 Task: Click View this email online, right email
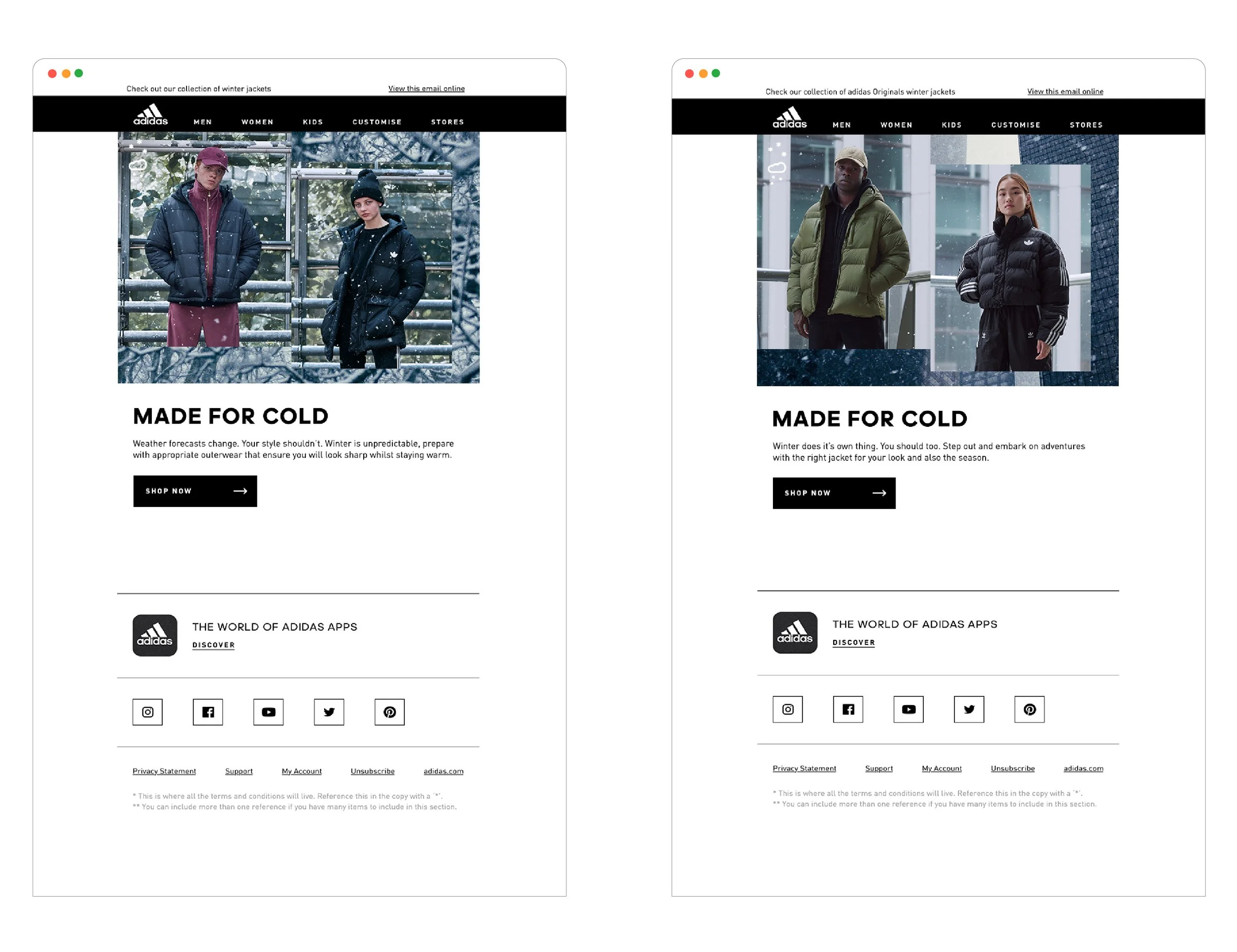1065,91
